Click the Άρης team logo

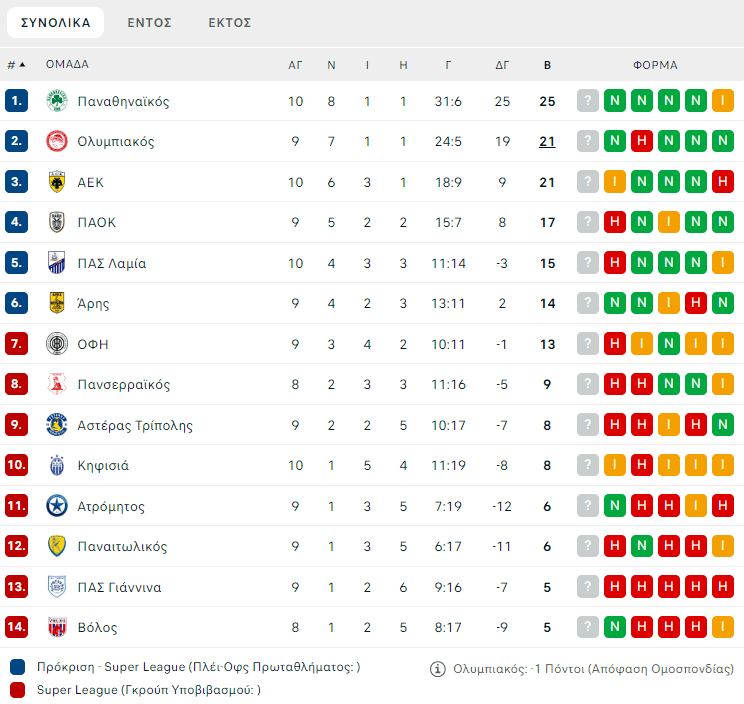coord(56,303)
